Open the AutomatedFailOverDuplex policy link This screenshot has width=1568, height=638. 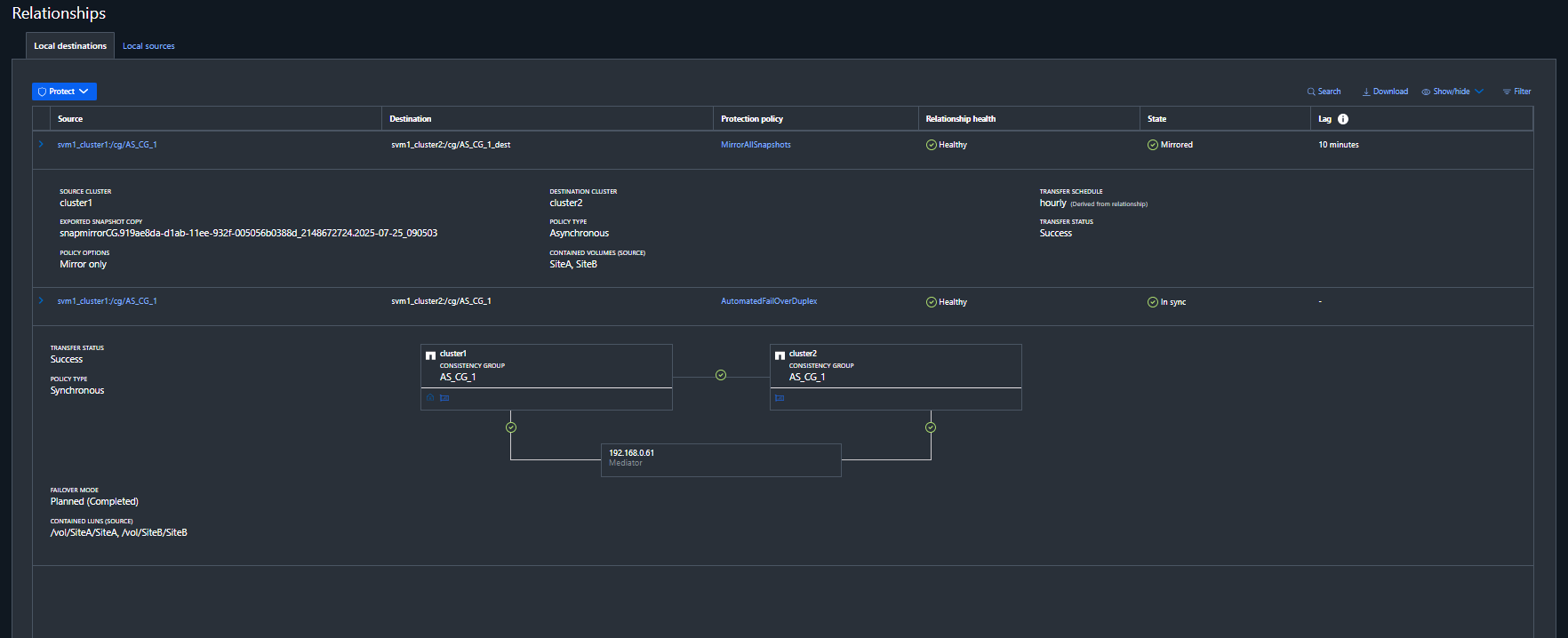[x=769, y=301]
